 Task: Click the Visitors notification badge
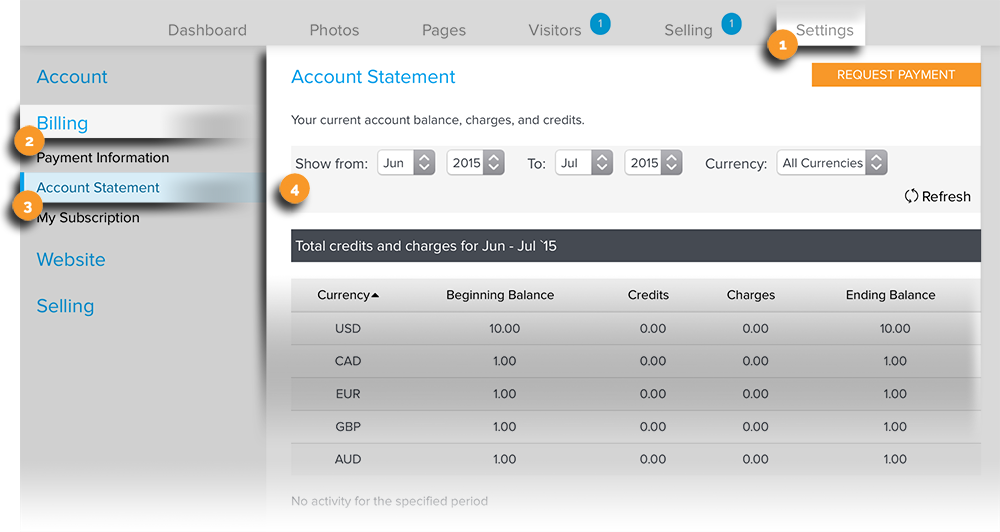coord(600,24)
